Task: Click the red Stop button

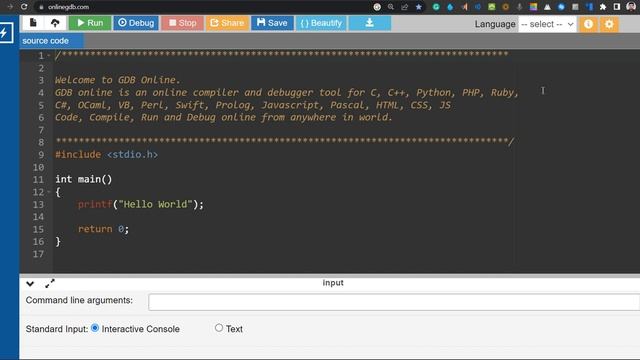Action: [x=182, y=23]
